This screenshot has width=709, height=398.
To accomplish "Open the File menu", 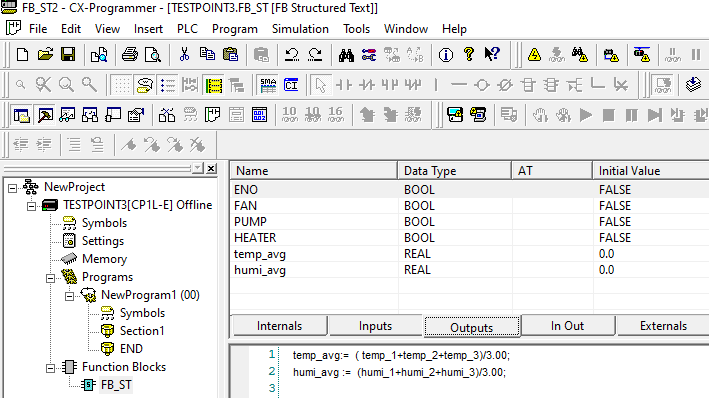I will tap(38, 29).
